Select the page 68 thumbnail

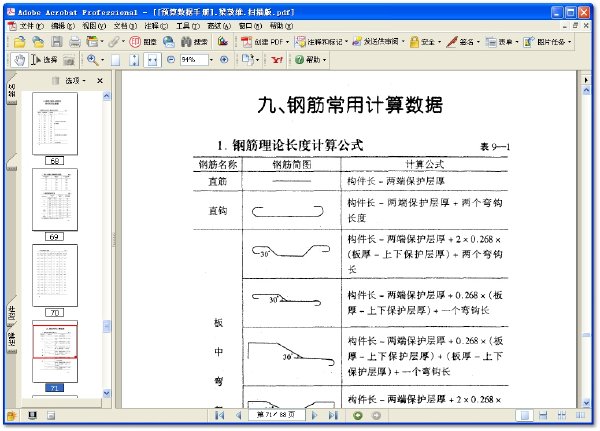coord(55,124)
